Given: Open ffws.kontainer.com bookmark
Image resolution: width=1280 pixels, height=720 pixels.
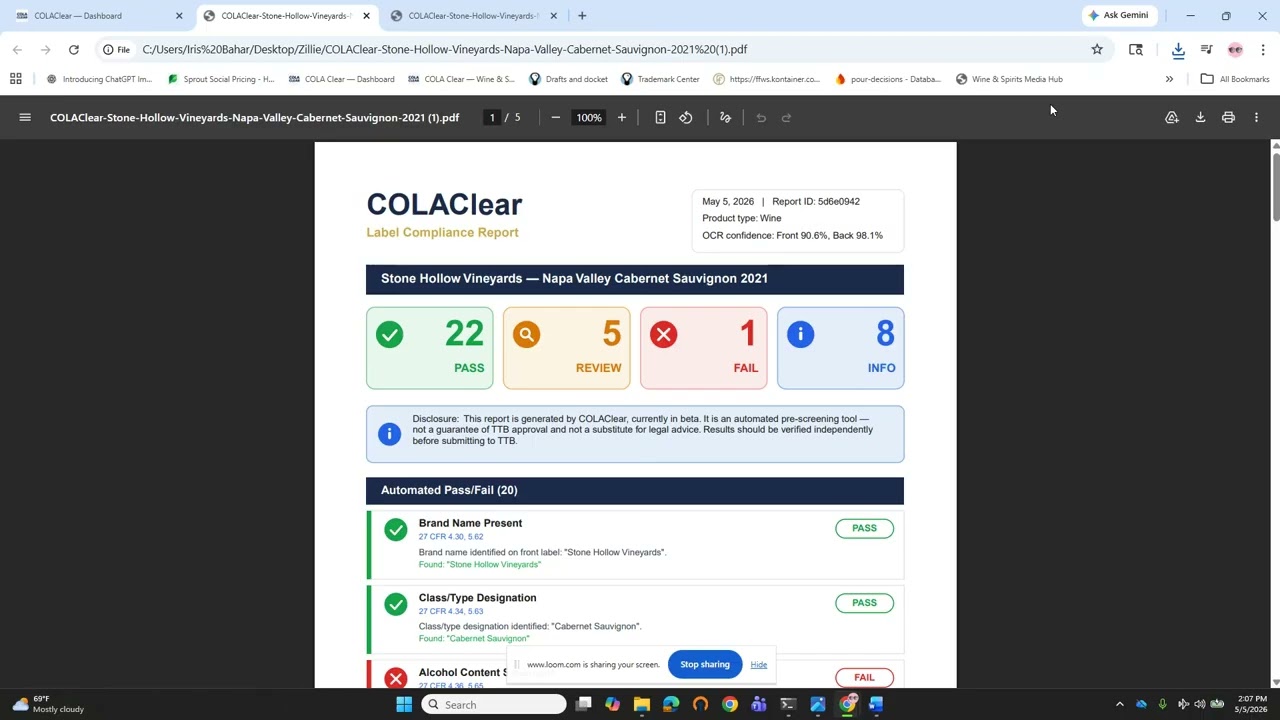Looking at the screenshot, I should (766, 79).
